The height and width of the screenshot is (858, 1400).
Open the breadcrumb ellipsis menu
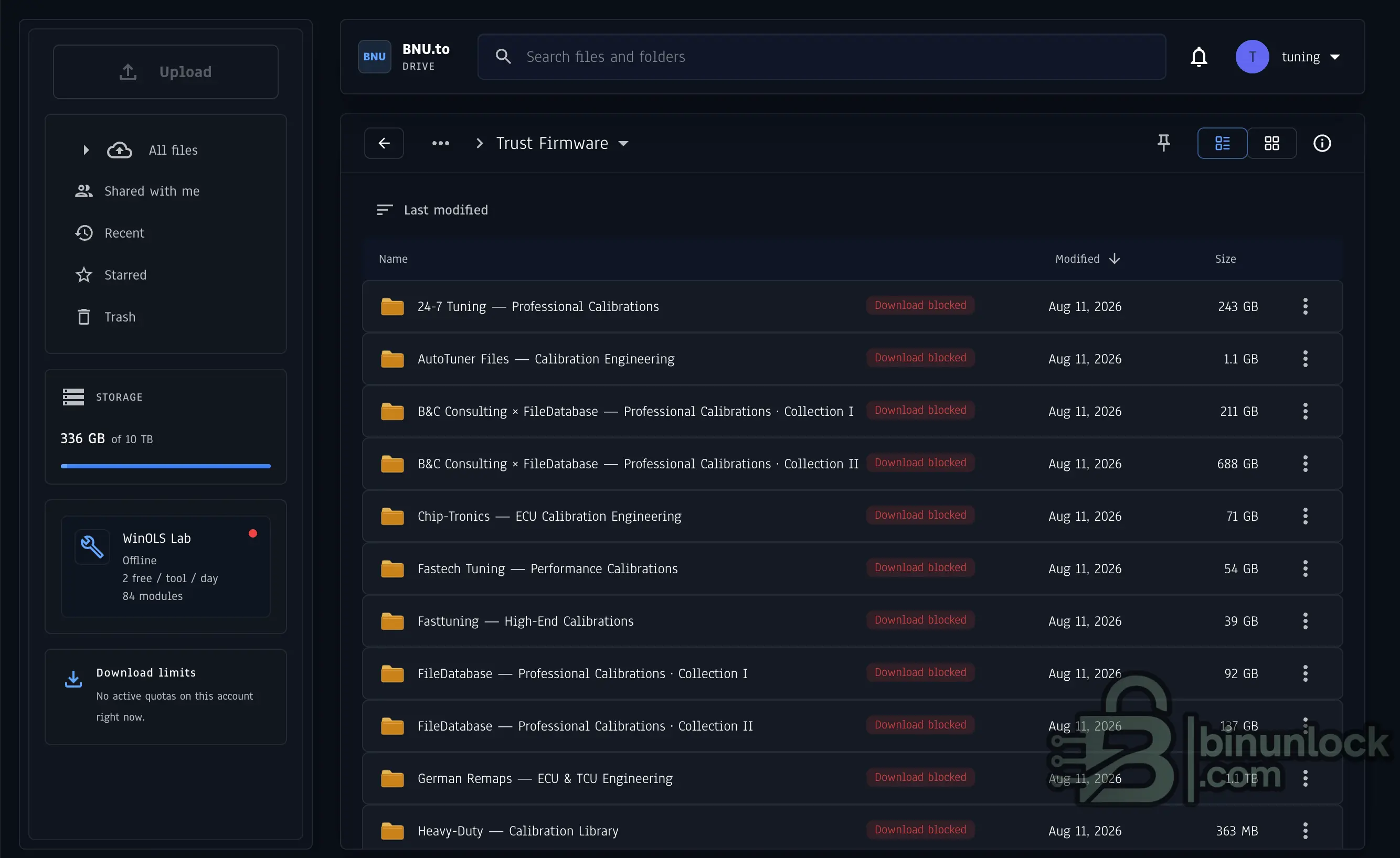[x=441, y=143]
